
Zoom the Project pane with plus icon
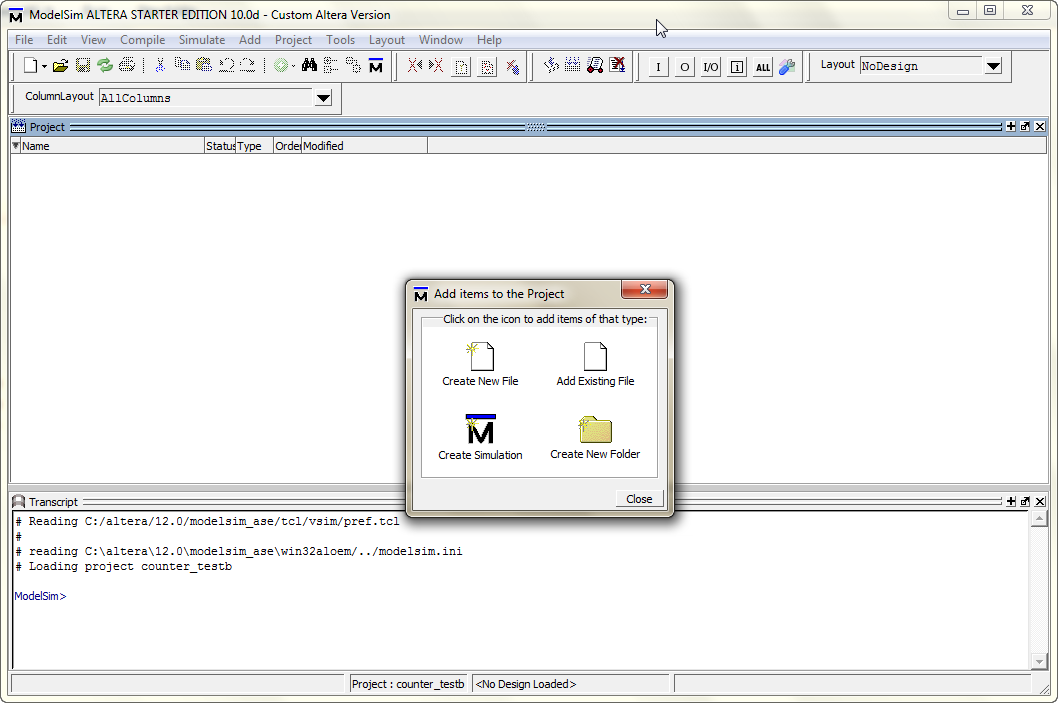coord(1011,126)
